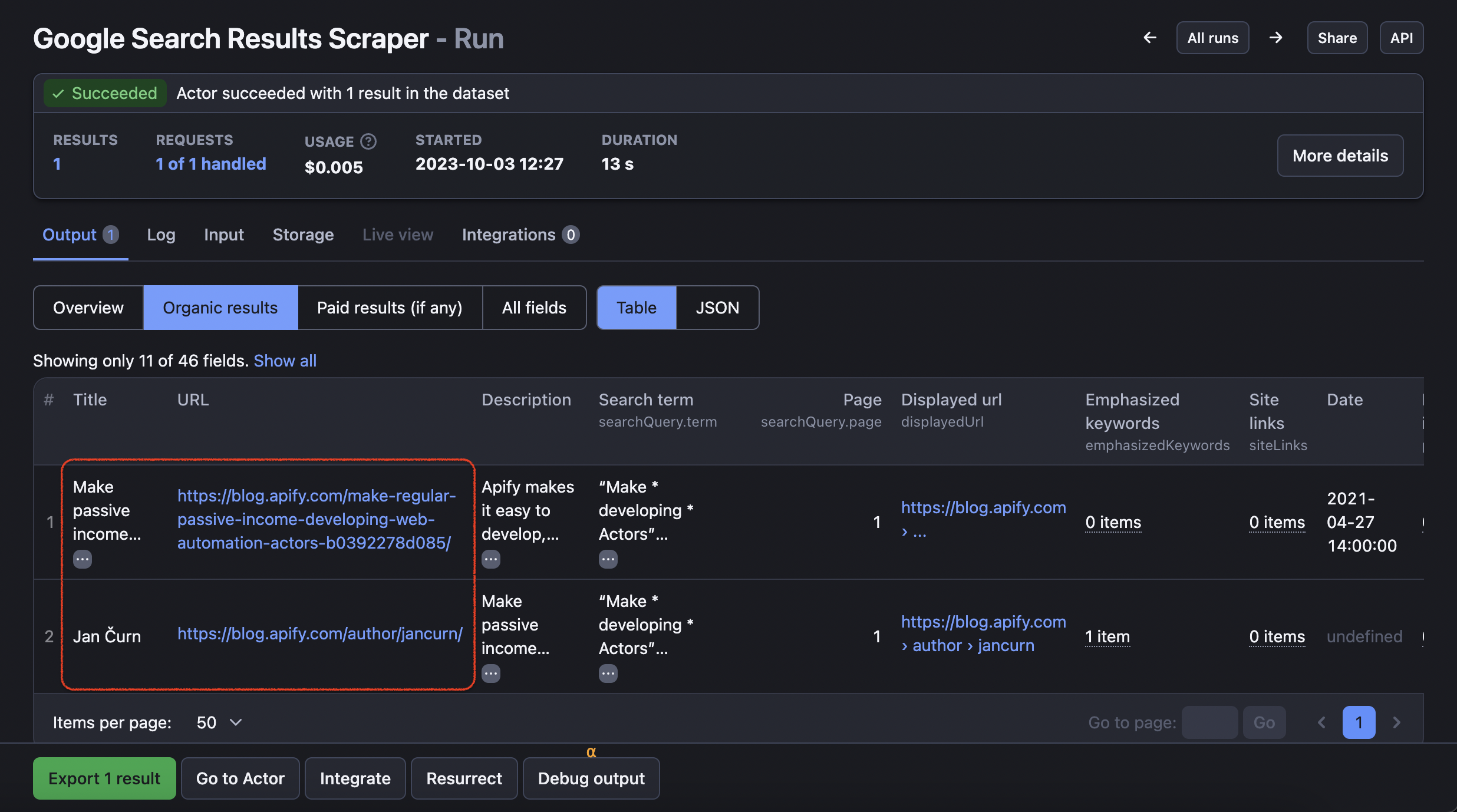The image size is (1457, 812).
Task: Click the previous page chevron icon
Action: click(x=1323, y=722)
